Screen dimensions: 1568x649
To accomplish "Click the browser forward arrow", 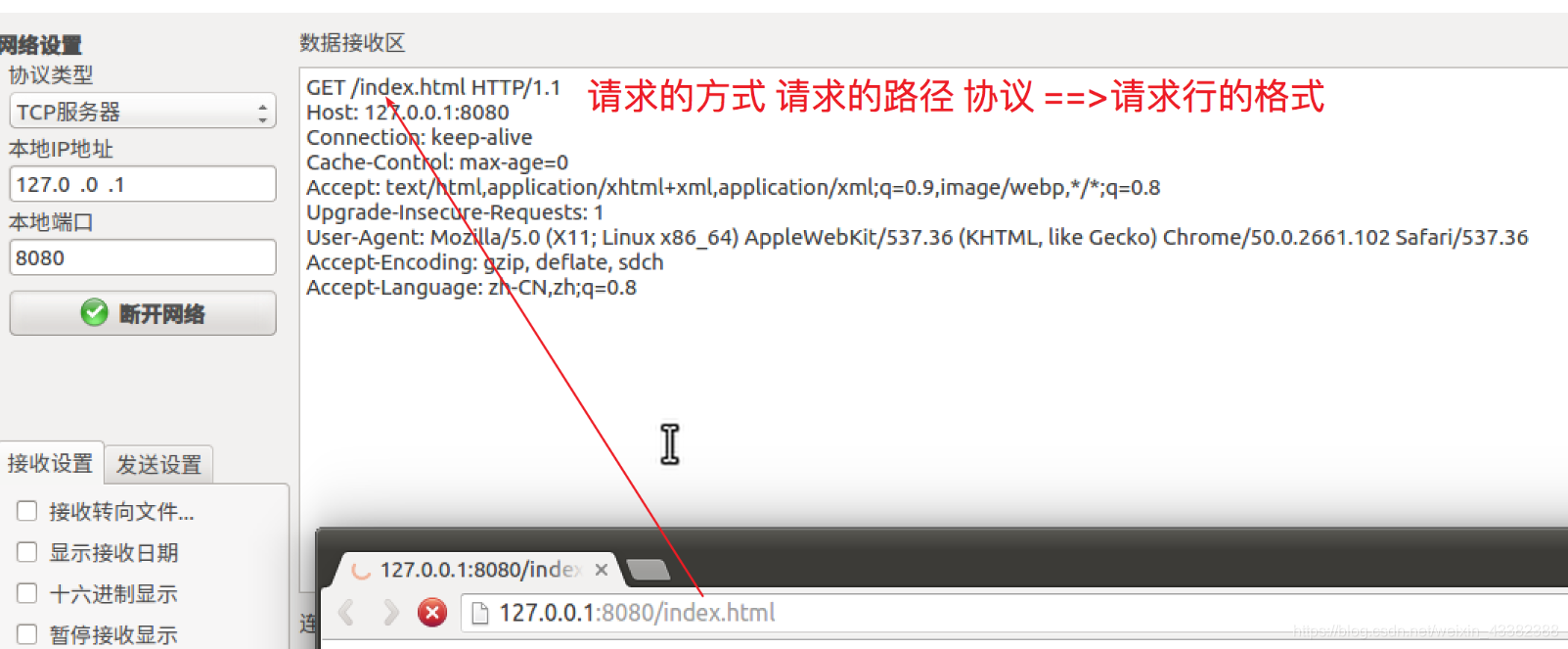I will pos(390,613).
